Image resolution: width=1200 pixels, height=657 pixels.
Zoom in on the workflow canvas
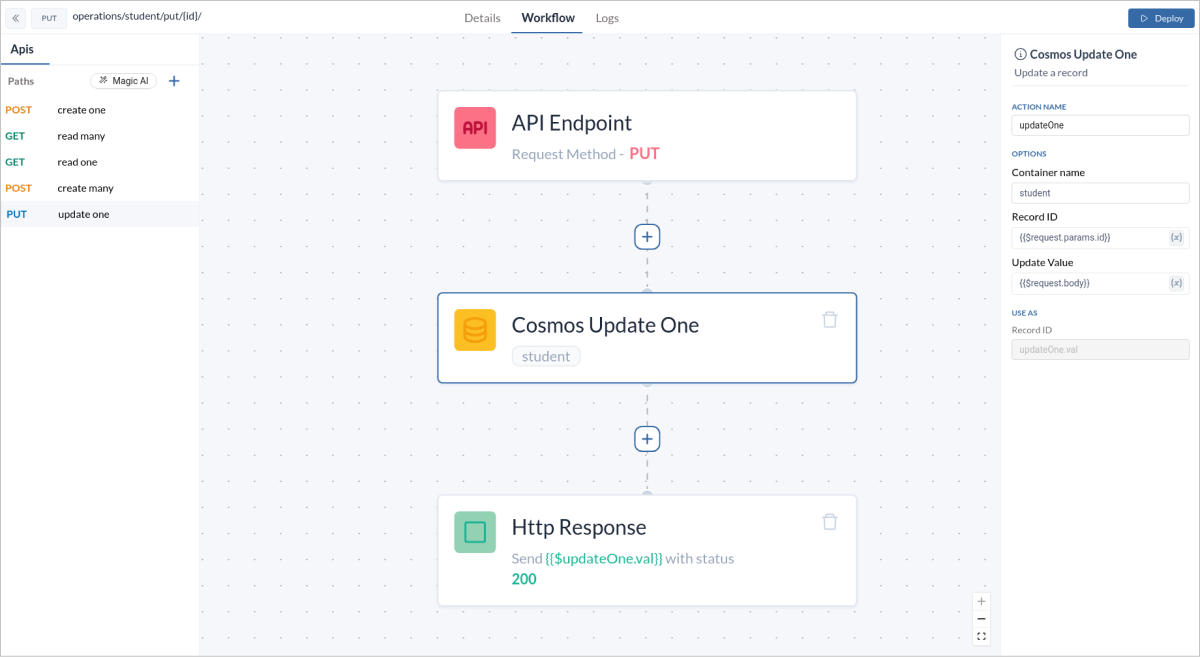(x=981, y=601)
